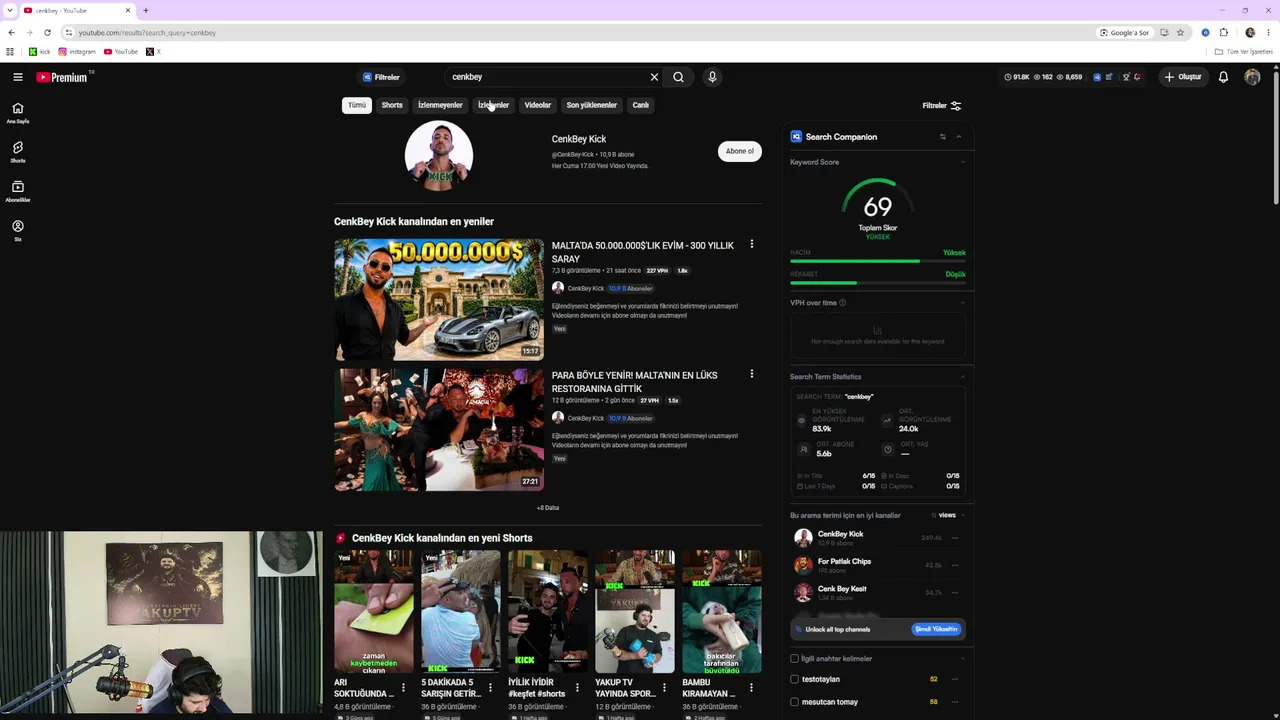
Task: Select the Tümü filter chip
Action: click(357, 105)
